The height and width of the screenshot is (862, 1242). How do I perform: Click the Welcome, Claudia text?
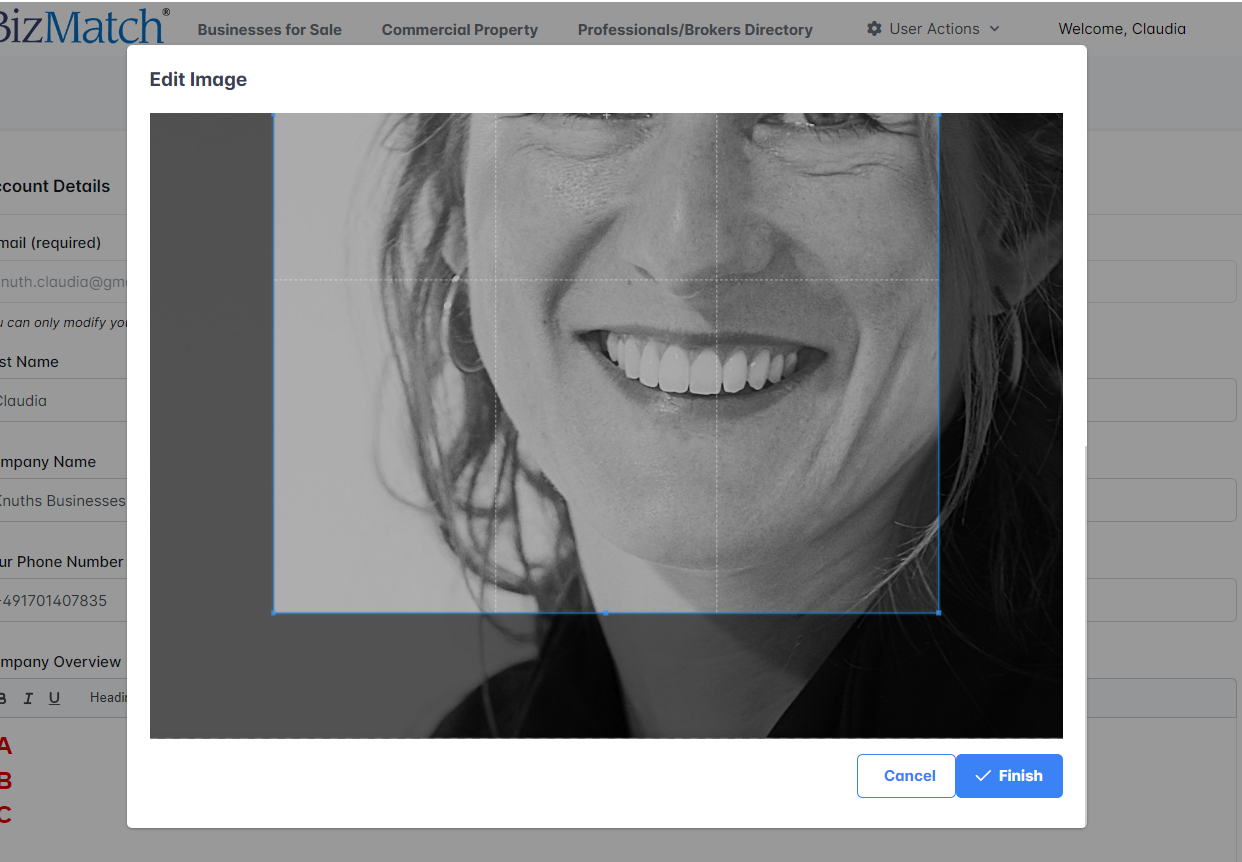[x=1121, y=29]
